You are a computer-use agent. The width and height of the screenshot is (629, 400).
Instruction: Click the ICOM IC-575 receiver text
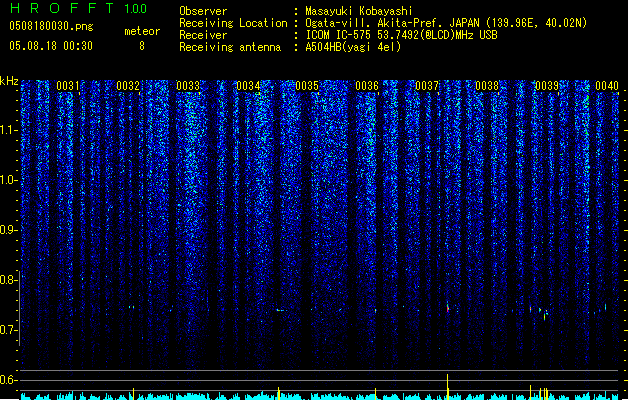pyautogui.click(x=401, y=35)
